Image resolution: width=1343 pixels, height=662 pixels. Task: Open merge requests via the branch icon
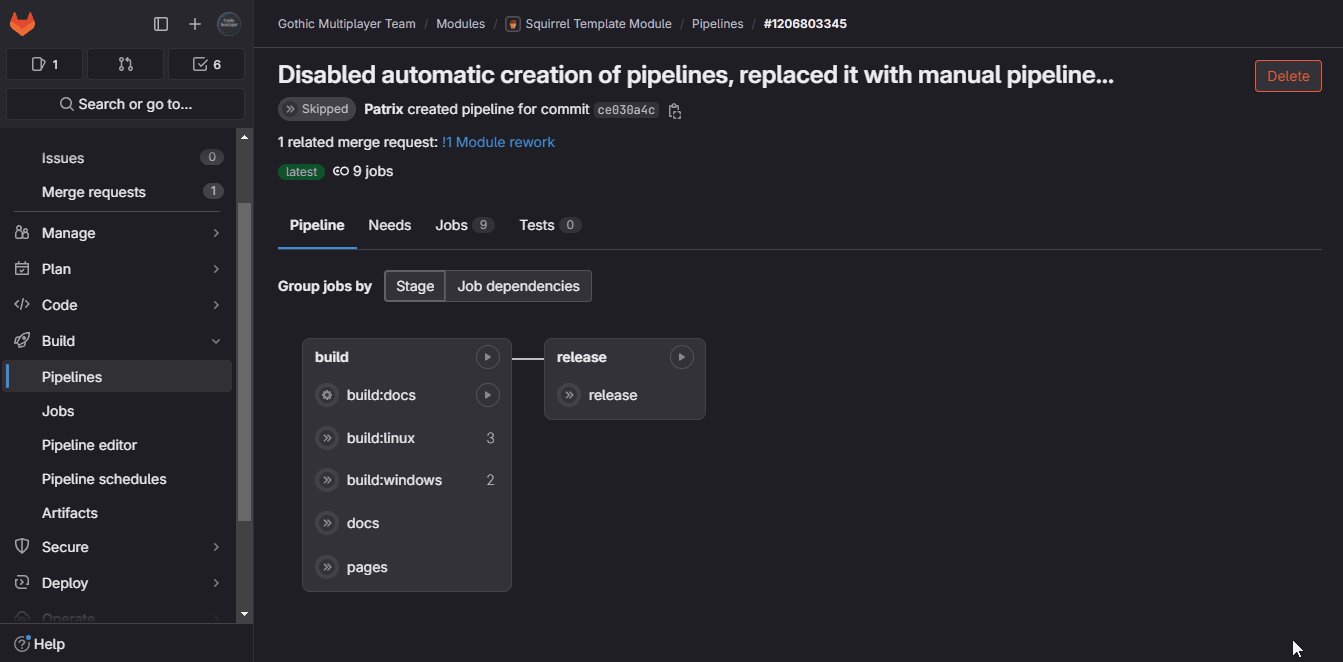(125, 63)
